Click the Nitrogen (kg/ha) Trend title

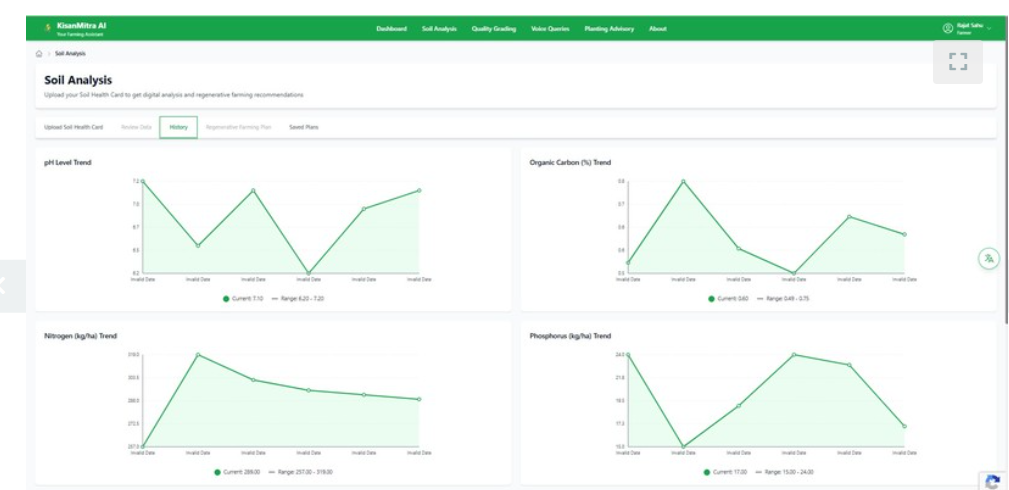(80, 336)
